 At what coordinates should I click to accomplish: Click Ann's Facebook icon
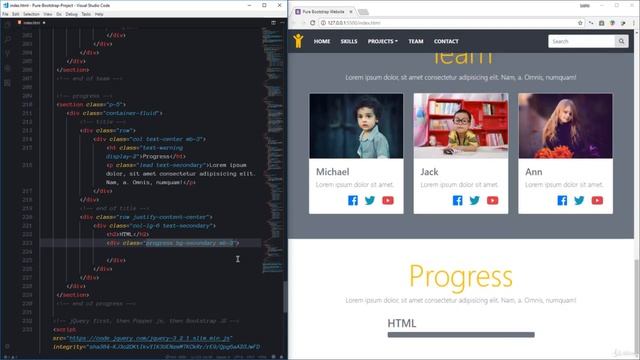[562, 200]
